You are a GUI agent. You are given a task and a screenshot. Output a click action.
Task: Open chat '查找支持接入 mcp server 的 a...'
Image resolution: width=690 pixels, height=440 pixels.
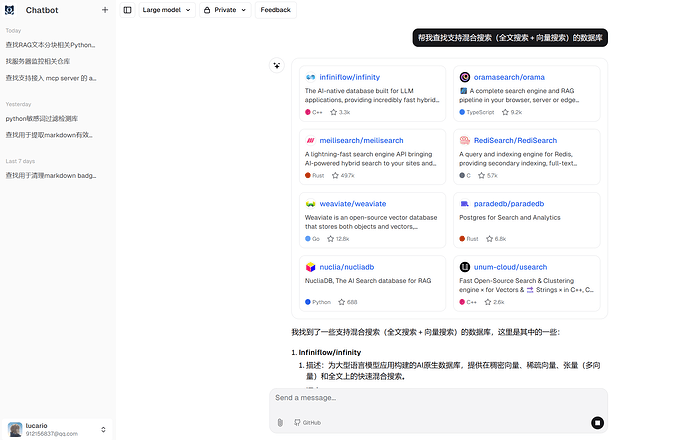point(51,78)
